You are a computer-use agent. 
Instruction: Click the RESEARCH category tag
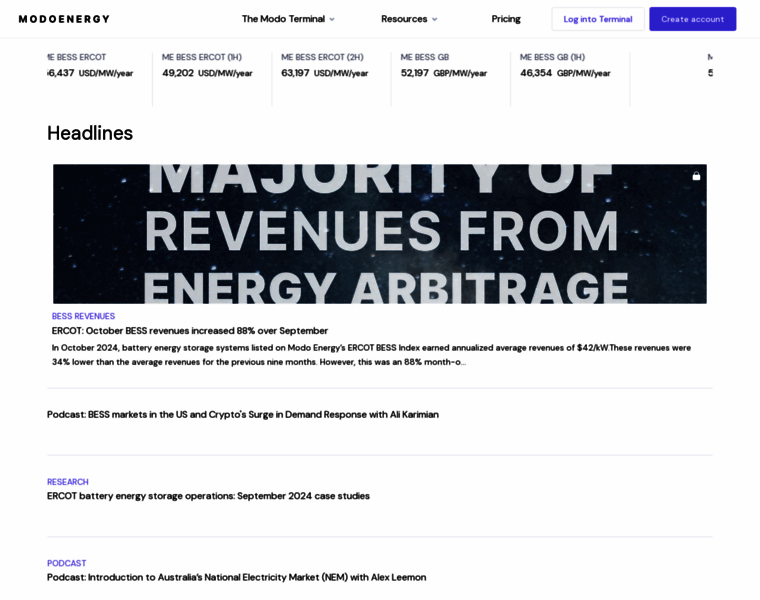click(x=68, y=482)
